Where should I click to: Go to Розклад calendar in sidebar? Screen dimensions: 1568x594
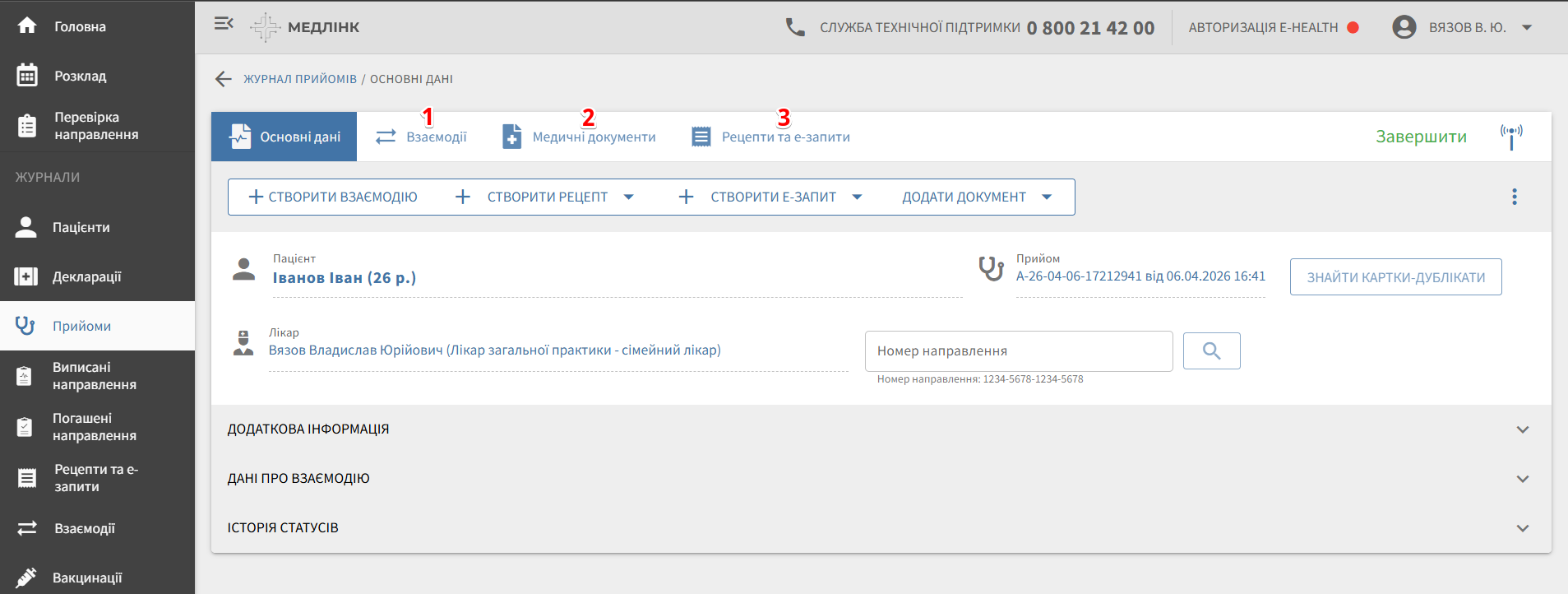click(x=80, y=76)
